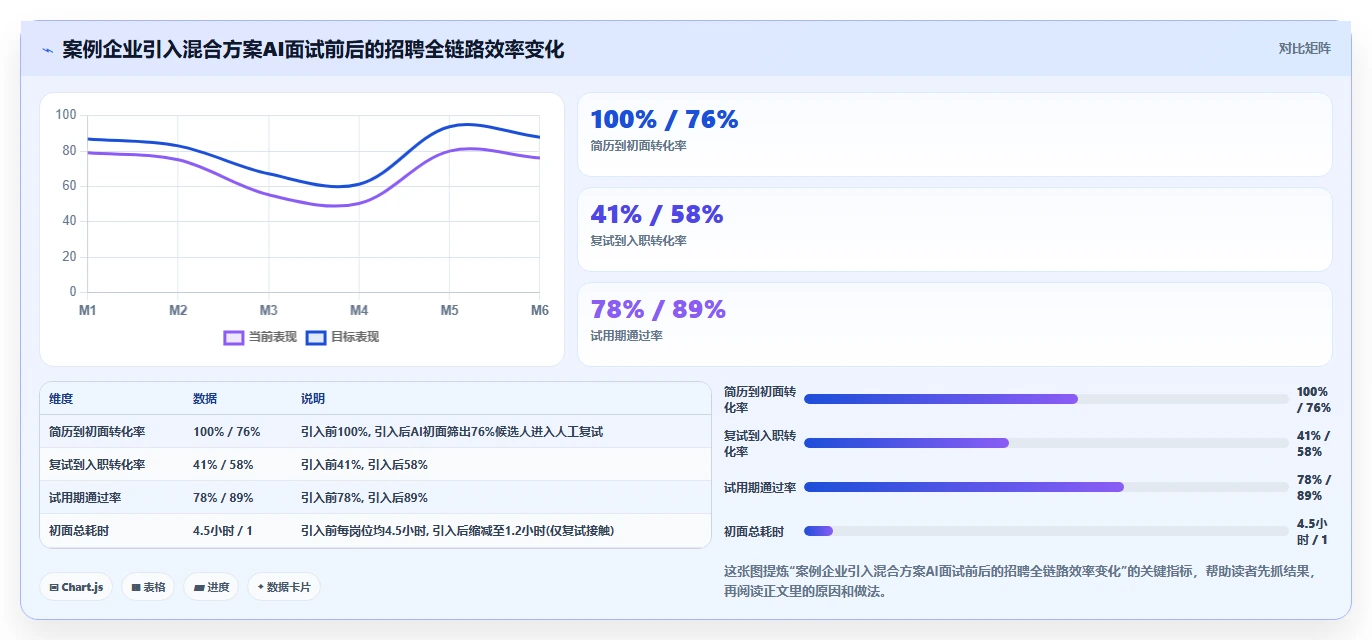This screenshot has height=640, width=1372.
Task: Click the 60 y-axis tick label
Action: click(x=69, y=186)
